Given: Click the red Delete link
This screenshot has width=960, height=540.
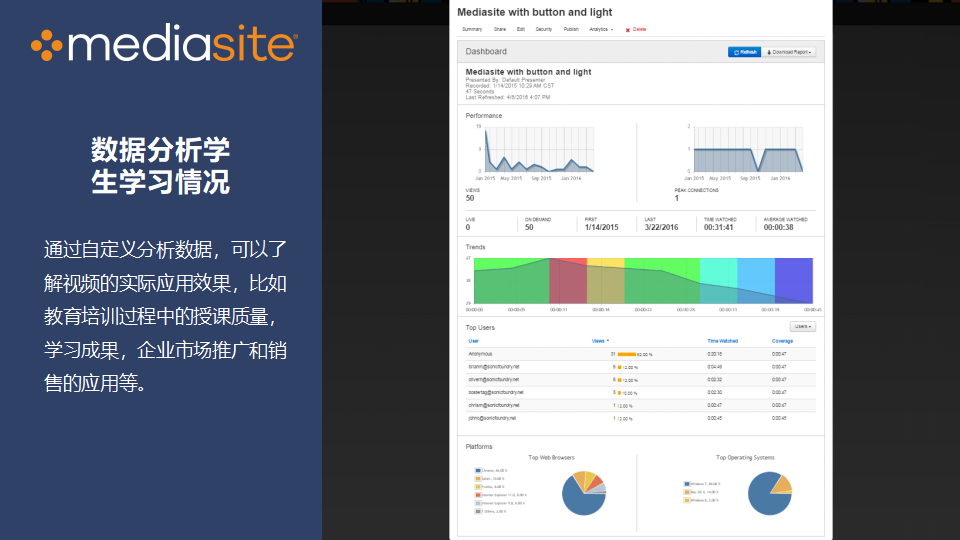Looking at the screenshot, I should coord(639,29).
